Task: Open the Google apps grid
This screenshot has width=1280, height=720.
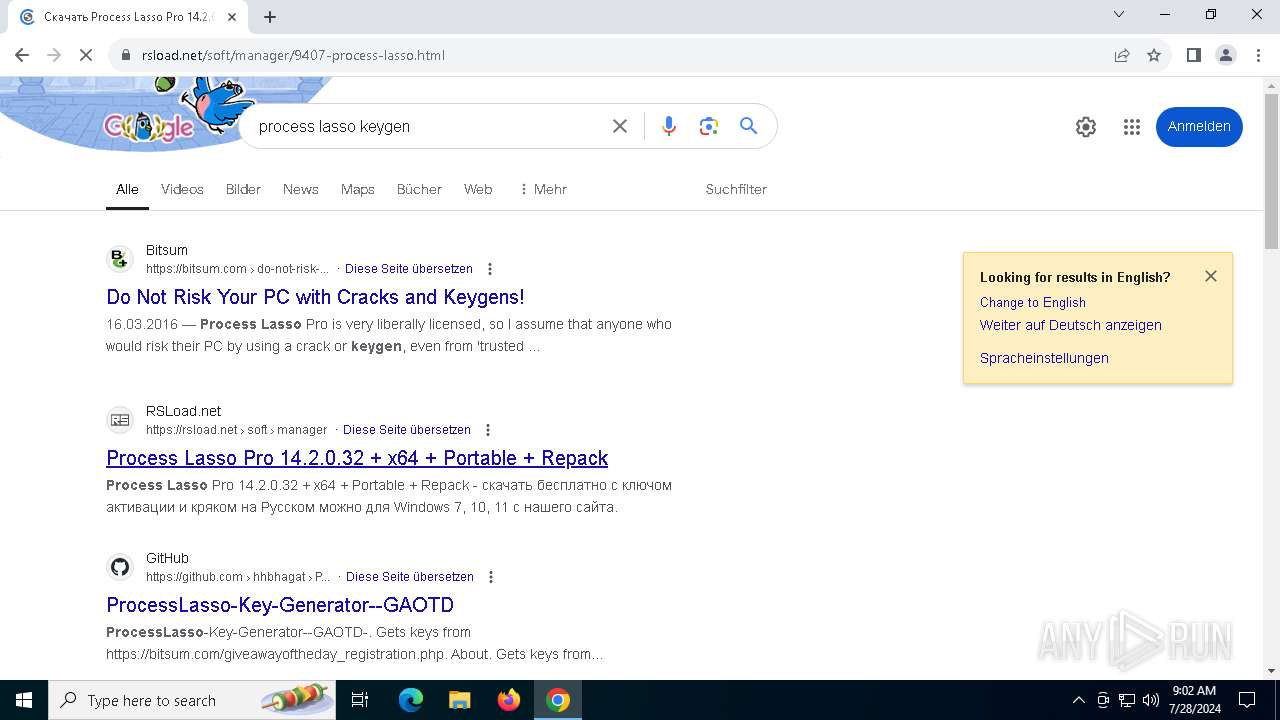Action: [x=1132, y=127]
